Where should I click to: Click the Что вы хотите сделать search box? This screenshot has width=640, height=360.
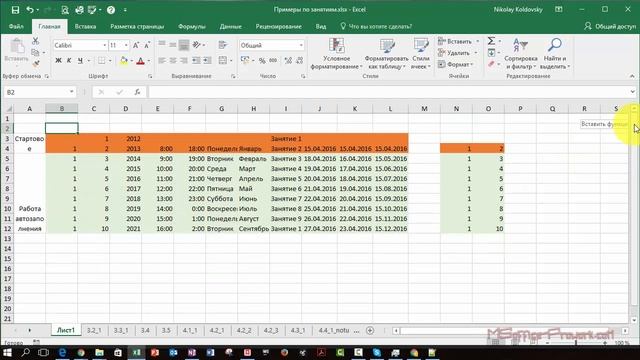376,27
